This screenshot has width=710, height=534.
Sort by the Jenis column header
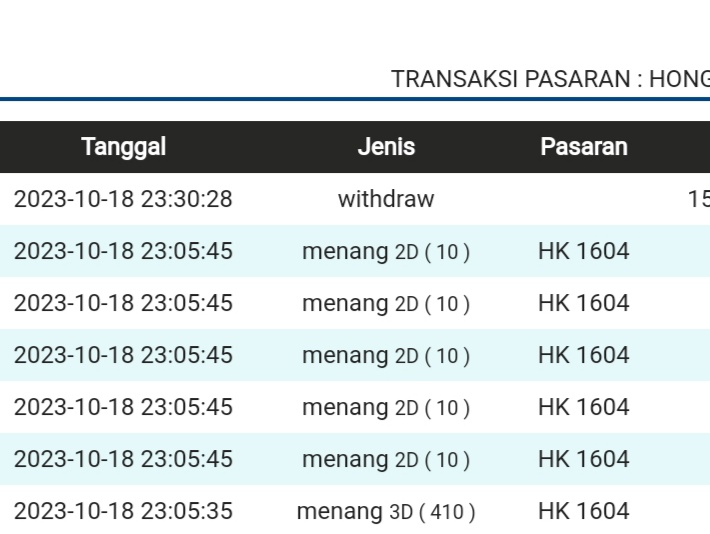pos(386,147)
